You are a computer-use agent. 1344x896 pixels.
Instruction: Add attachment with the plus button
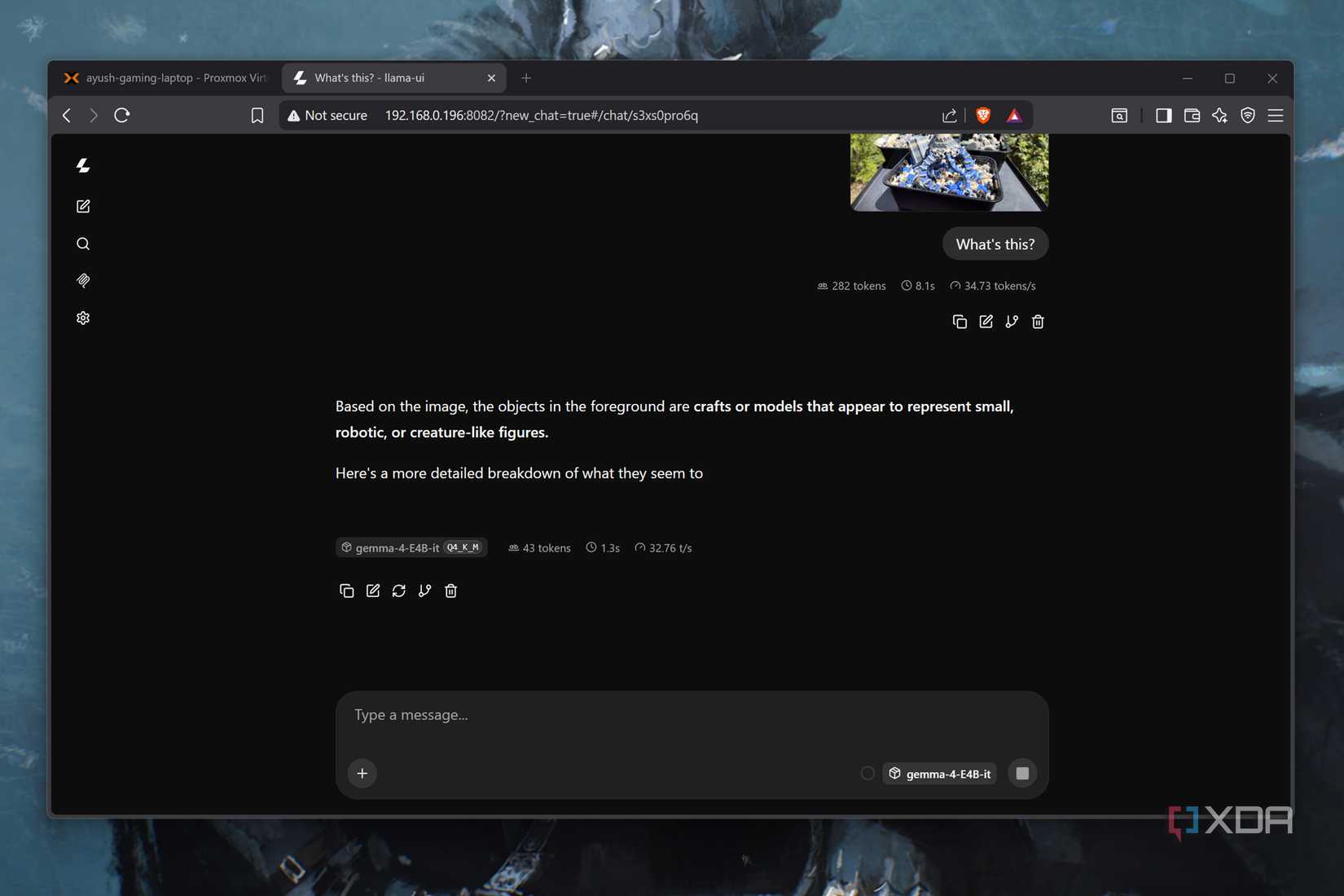point(362,773)
